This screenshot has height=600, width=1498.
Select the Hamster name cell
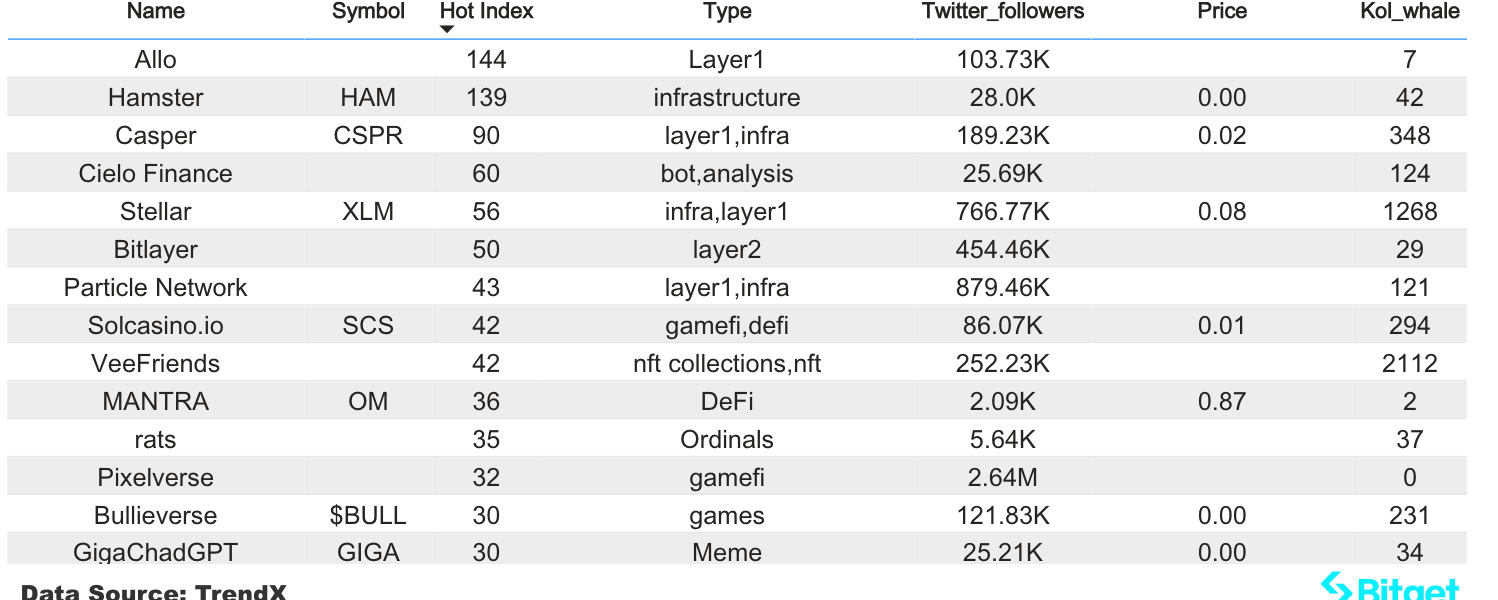coord(156,98)
